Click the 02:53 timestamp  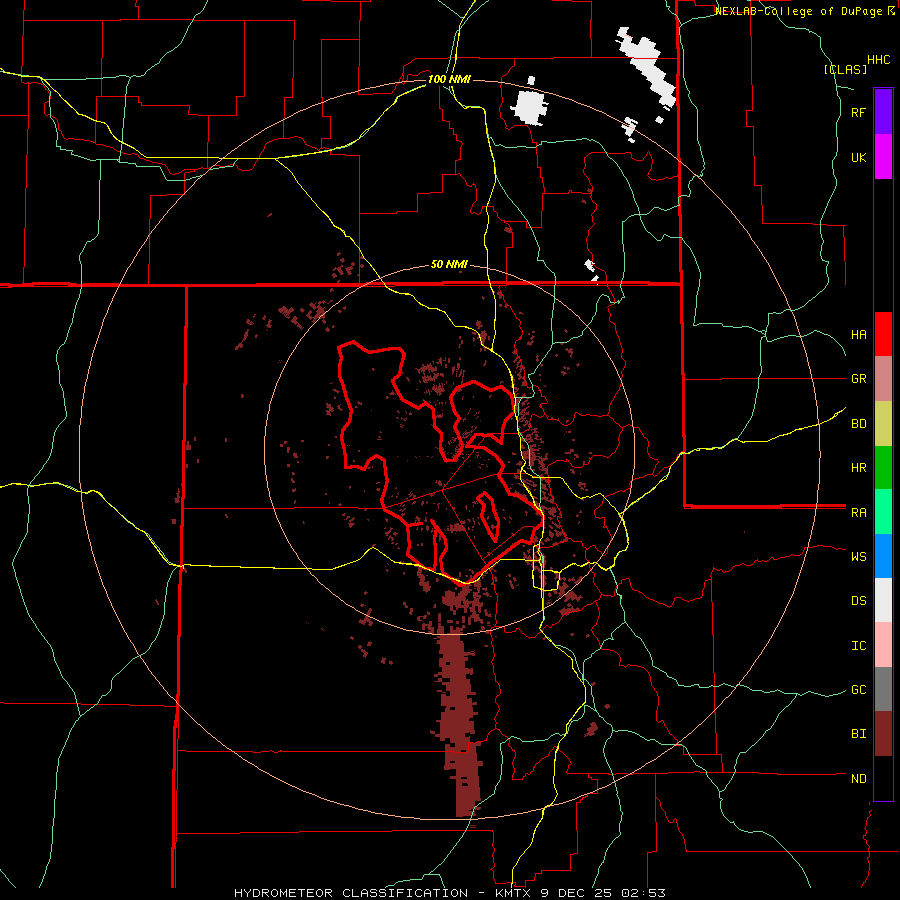pyautogui.click(x=641, y=893)
